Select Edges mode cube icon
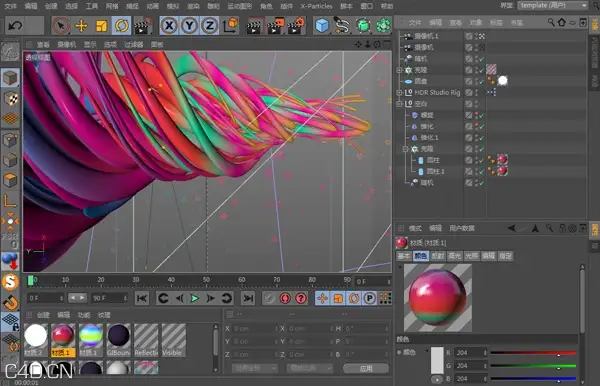600x386 pixels. tap(10, 160)
